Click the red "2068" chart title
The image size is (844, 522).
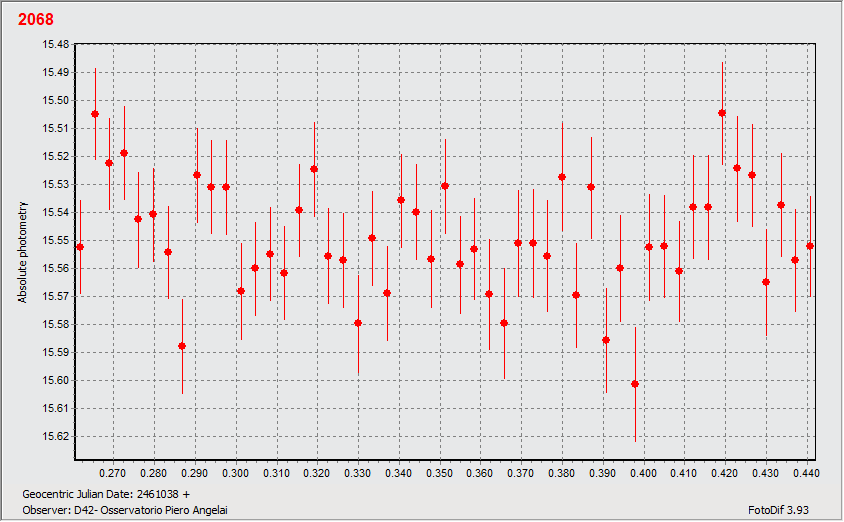[36, 20]
